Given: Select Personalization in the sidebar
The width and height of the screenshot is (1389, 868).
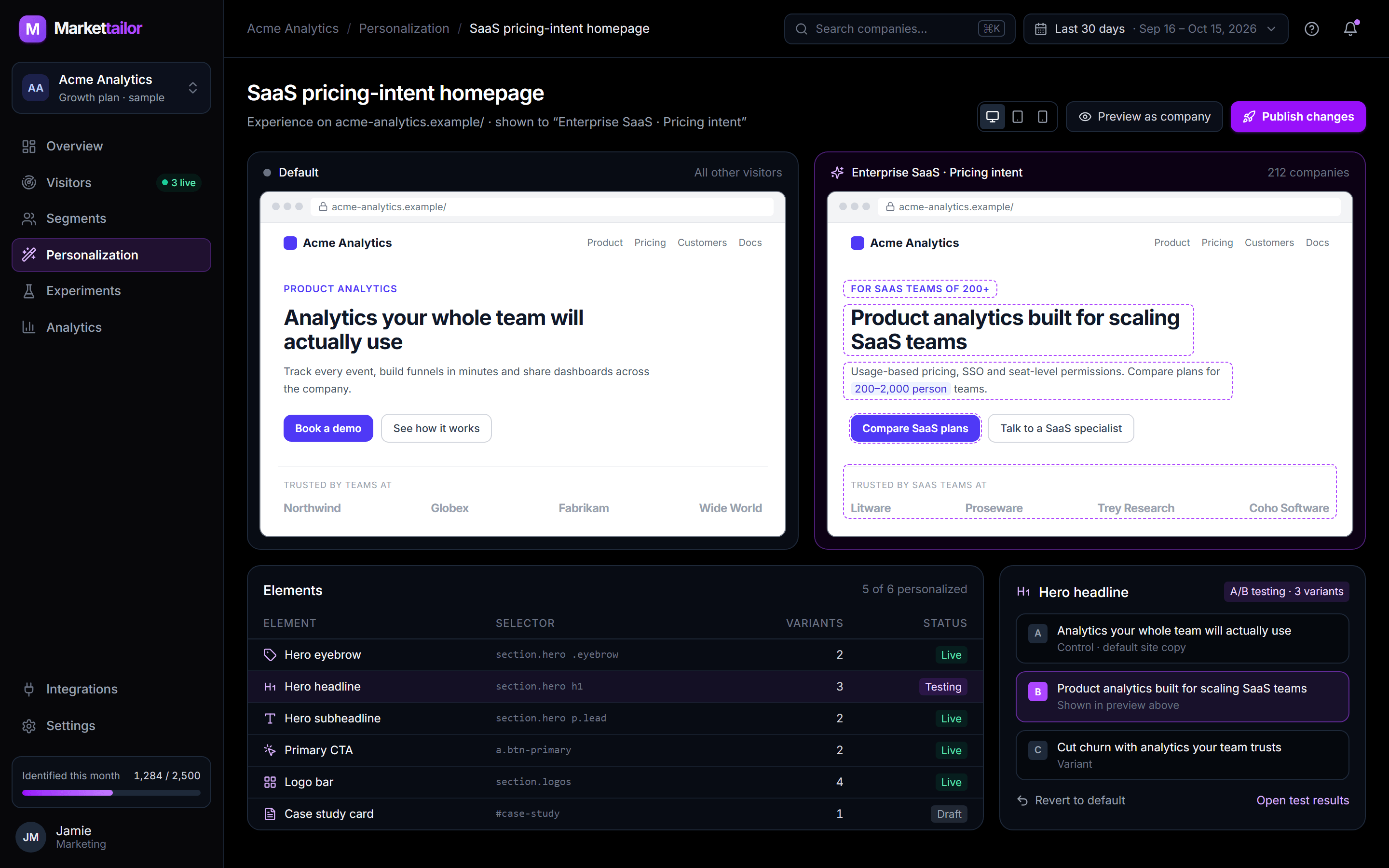Looking at the screenshot, I should tap(111, 255).
